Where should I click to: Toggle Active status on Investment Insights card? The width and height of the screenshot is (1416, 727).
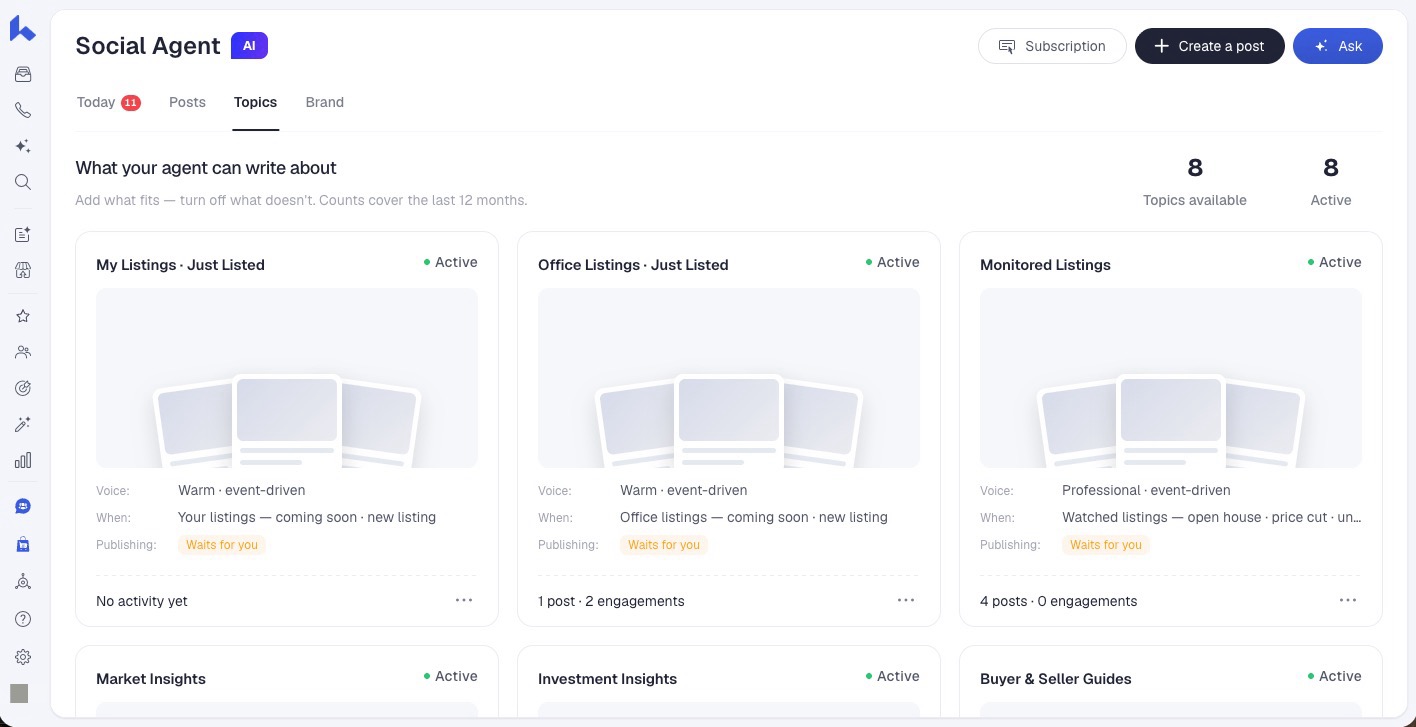coord(892,676)
